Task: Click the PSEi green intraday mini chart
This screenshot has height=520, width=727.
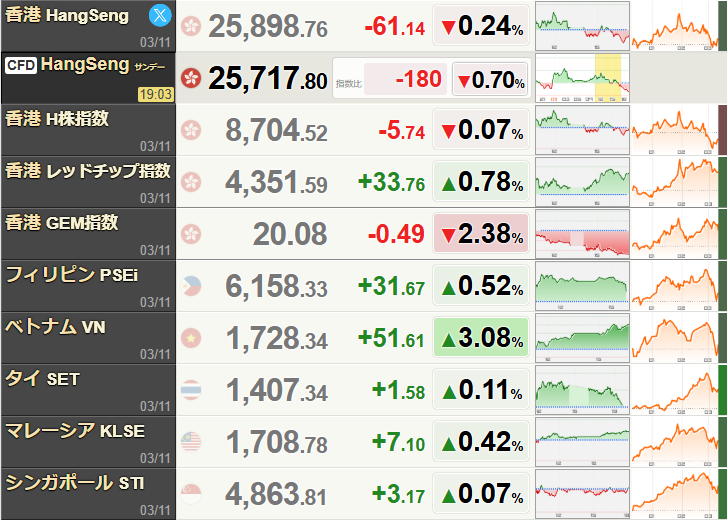Action: [x=582, y=286]
